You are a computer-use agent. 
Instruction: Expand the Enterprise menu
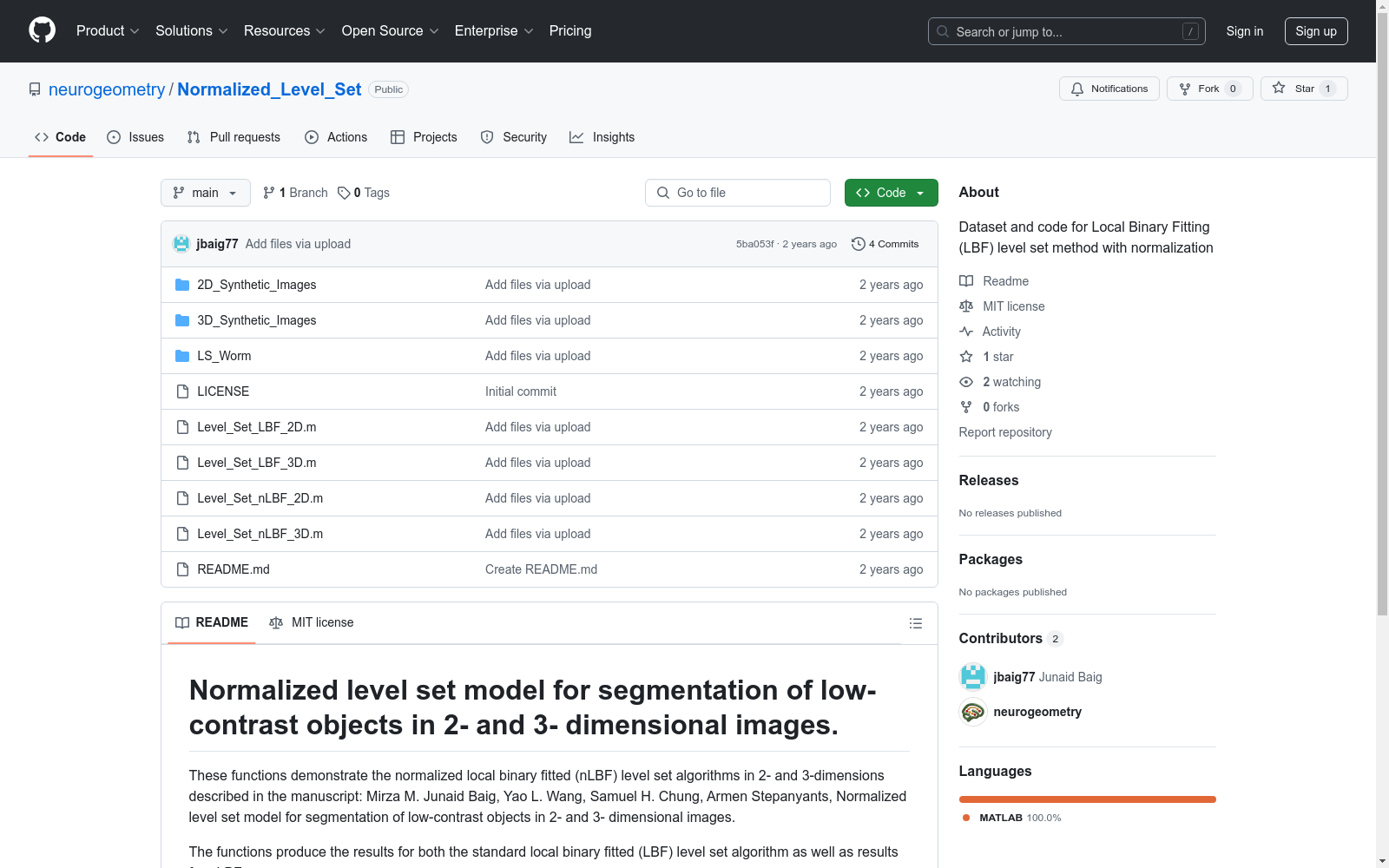(x=494, y=31)
